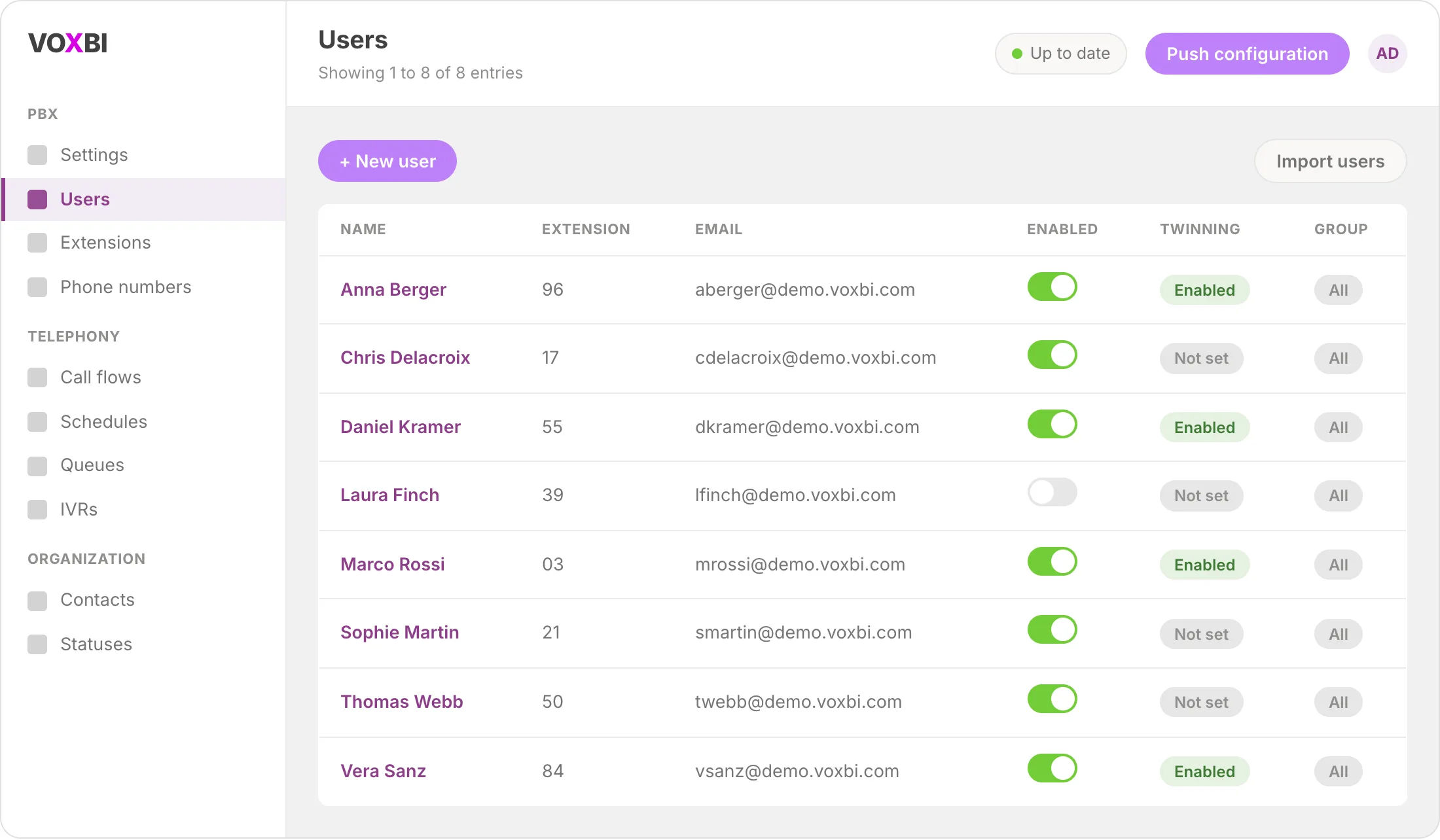Open the AD account avatar
Image resolution: width=1440 pixels, height=840 pixels.
click(x=1387, y=54)
